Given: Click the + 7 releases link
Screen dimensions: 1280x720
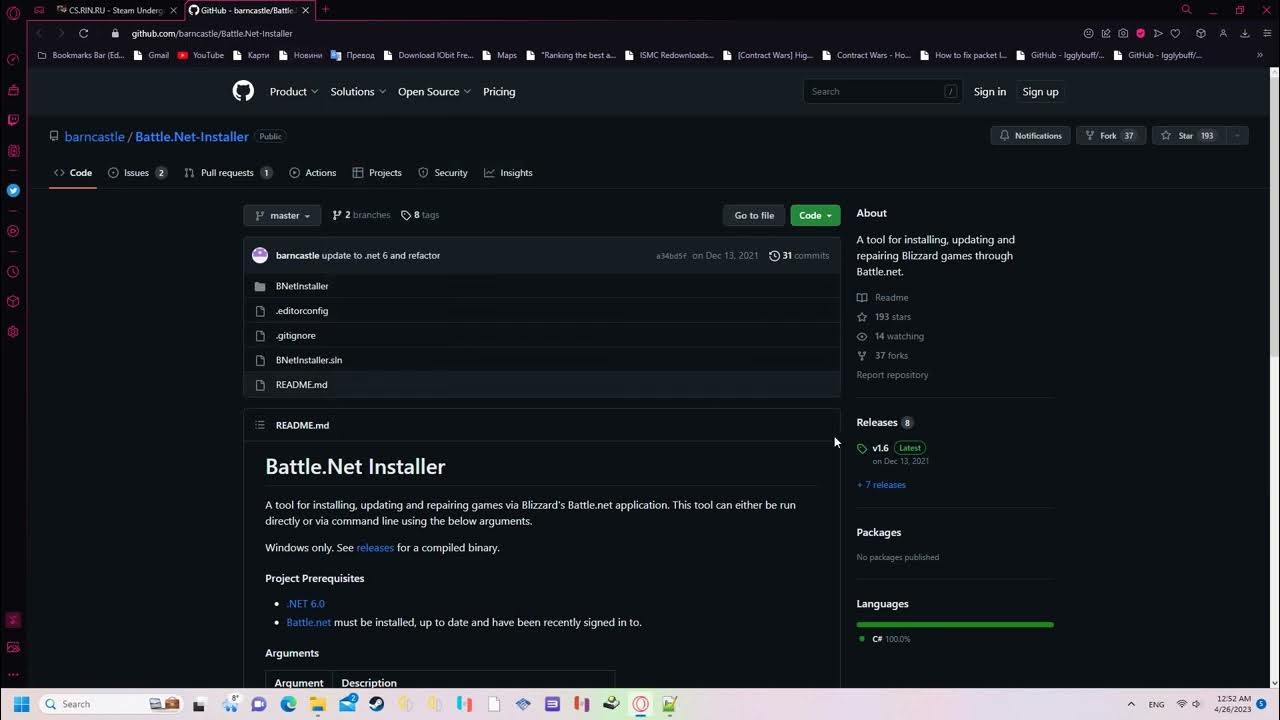Looking at the screenshot, I should click(881, 485).
